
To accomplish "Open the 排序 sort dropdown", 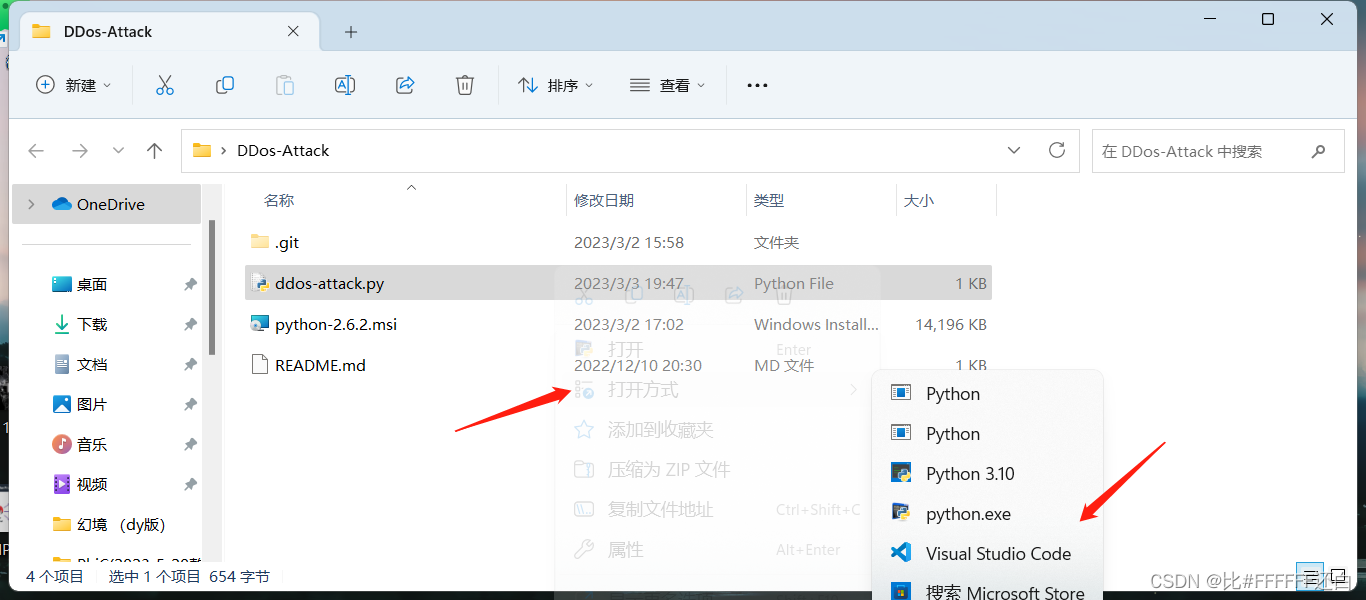I will [556, 85].
